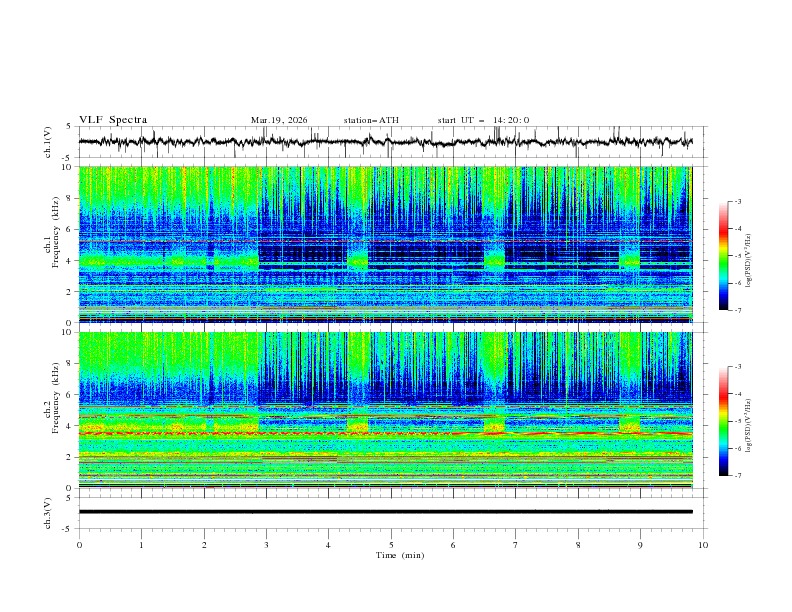Click the ch.3 flat voltage trace
This screenshot has height=612, width=792.
[x=385, y=512]
